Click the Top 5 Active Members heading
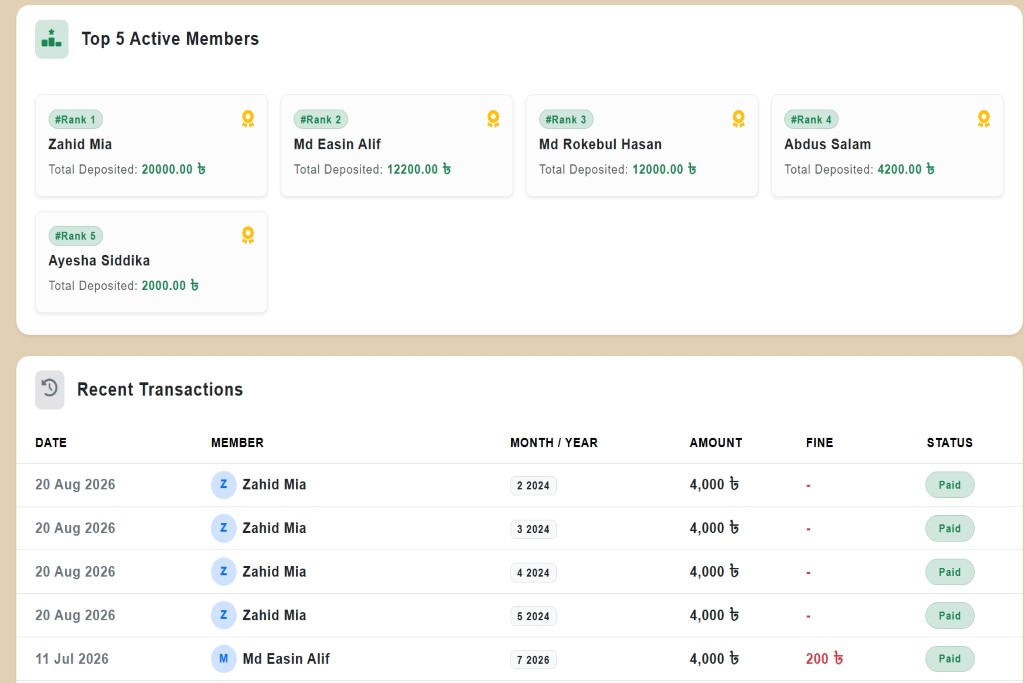The height and width of the screenshot is (683, 1024). [x=170, y=39]
